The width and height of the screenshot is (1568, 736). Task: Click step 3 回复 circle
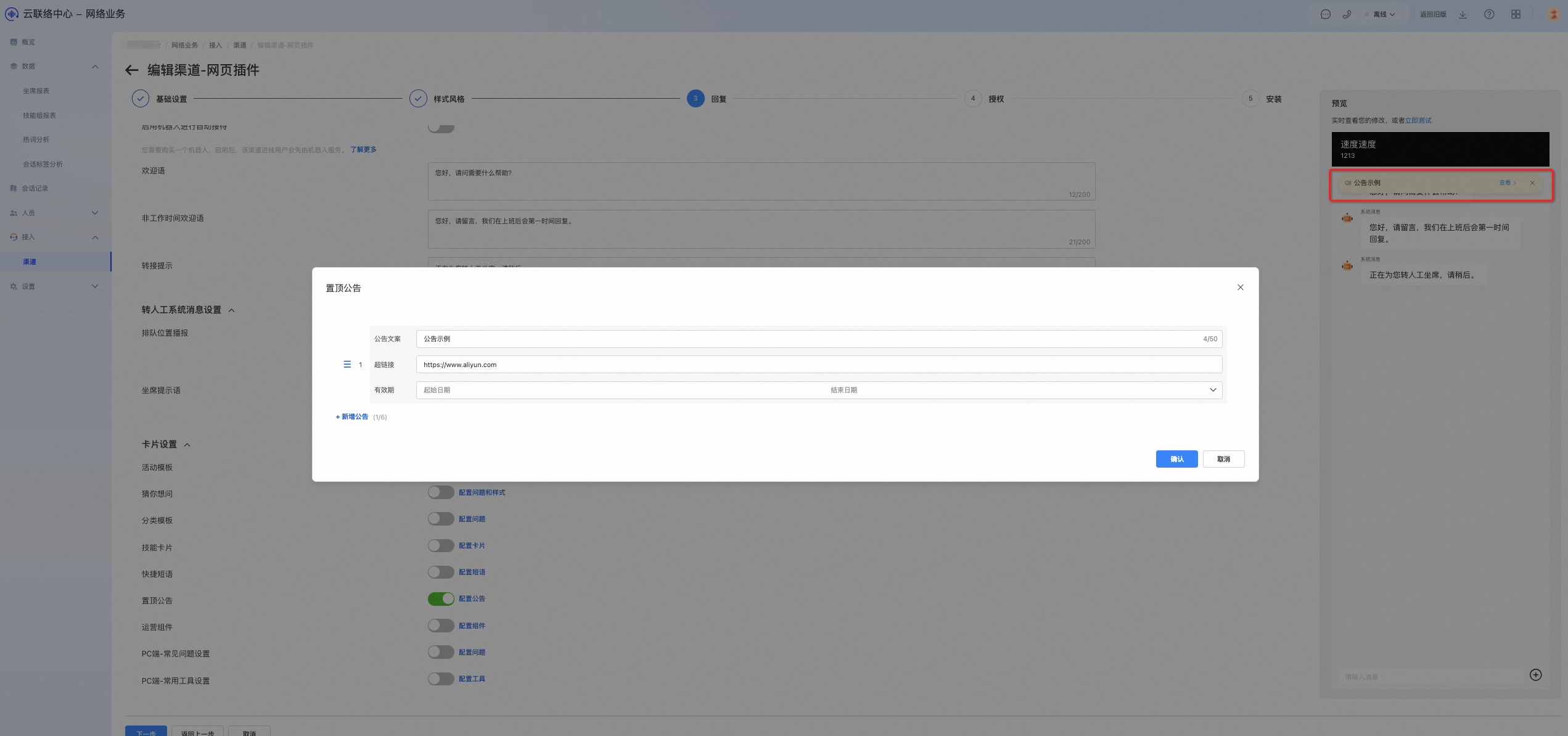696,99
